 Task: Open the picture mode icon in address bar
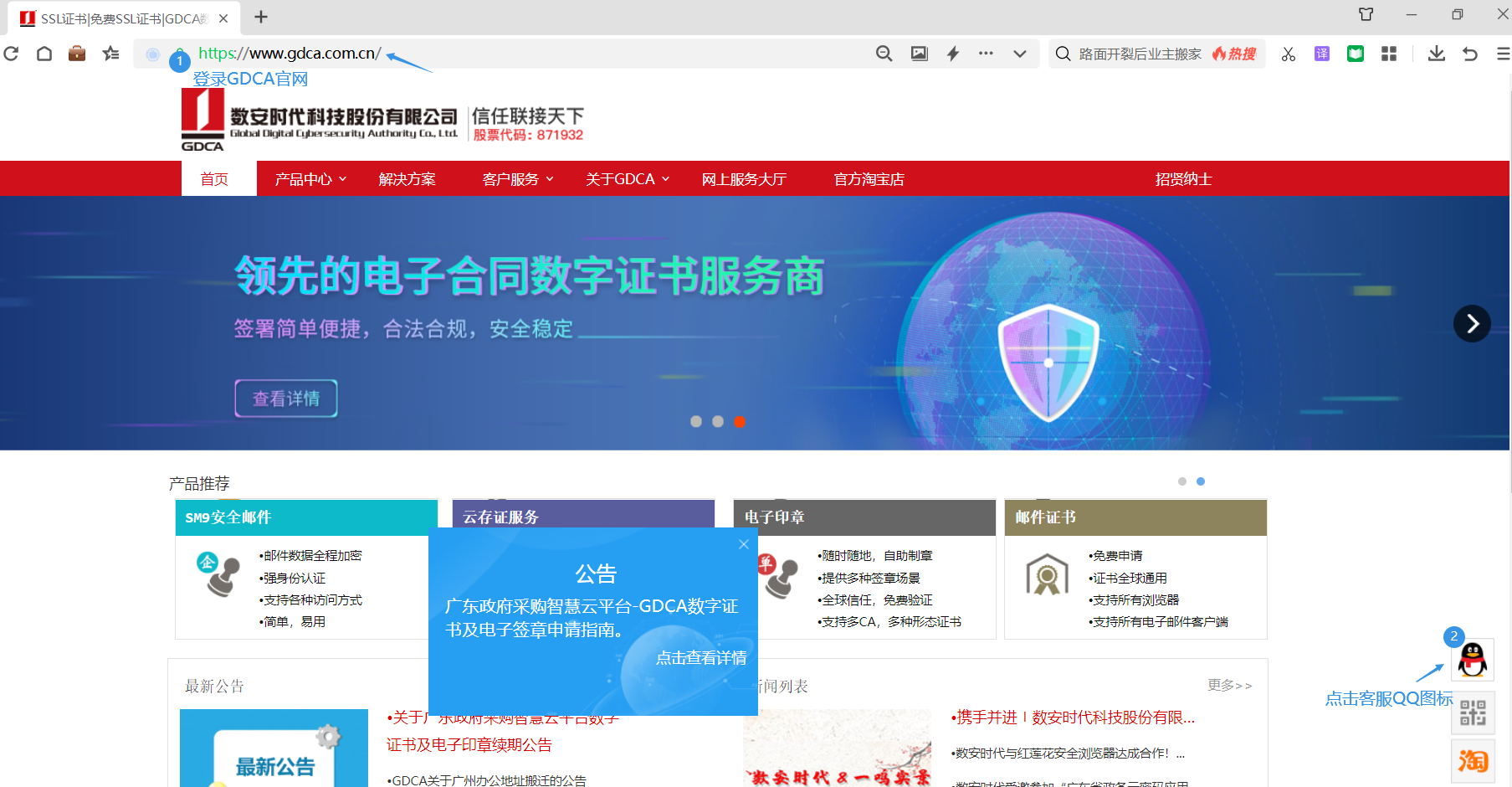click(x=920, y=54)
